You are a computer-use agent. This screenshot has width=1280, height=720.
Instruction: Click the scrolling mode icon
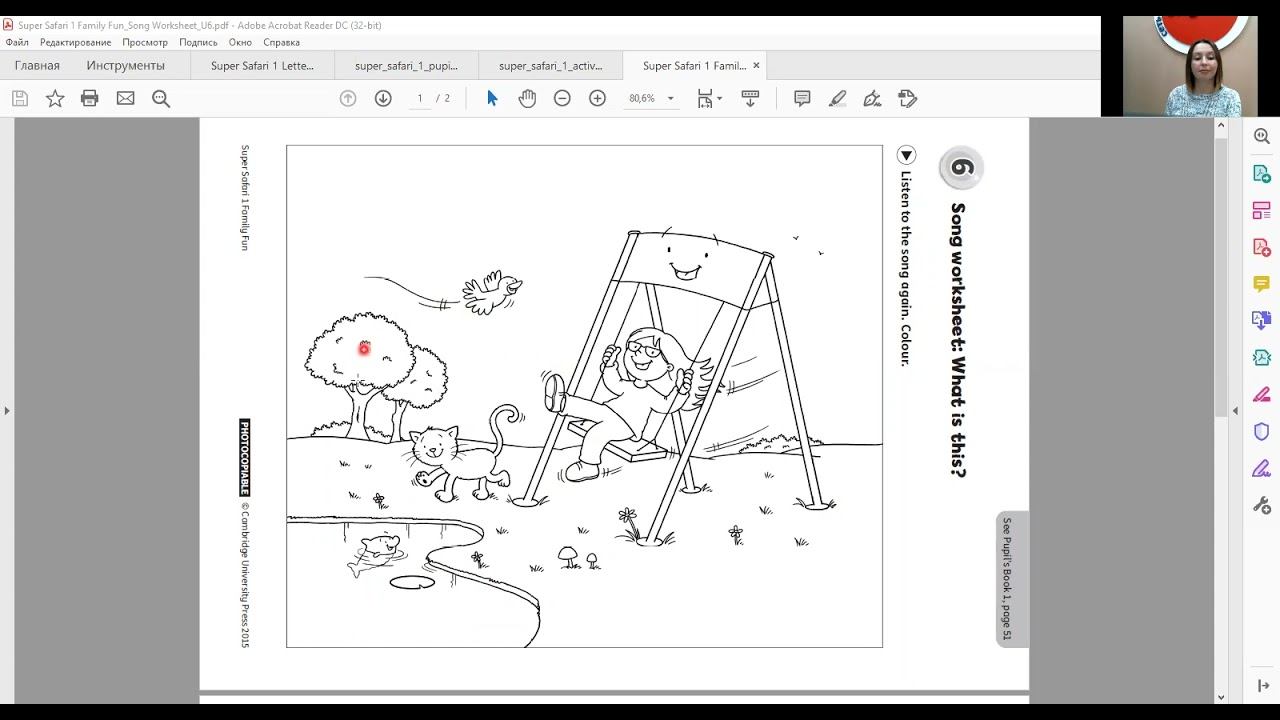[750, 98]
